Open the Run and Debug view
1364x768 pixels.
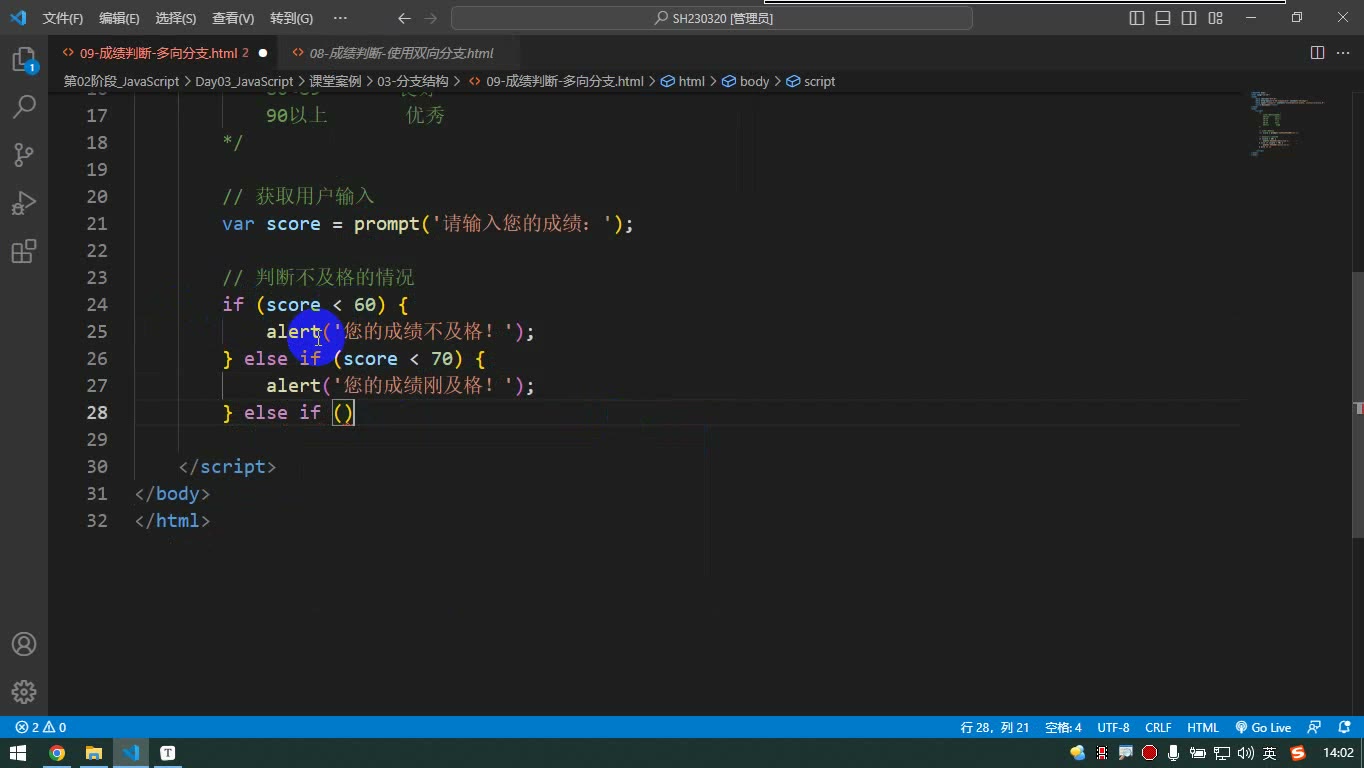click(24, 203)
